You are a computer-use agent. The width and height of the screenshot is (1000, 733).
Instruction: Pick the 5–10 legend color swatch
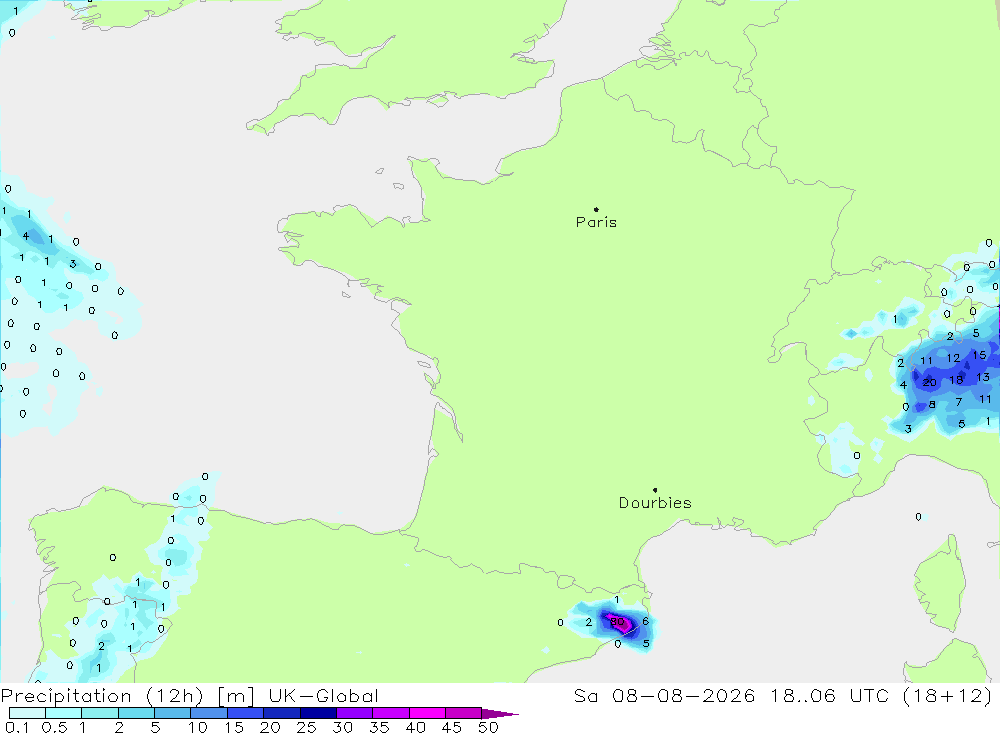172,713
